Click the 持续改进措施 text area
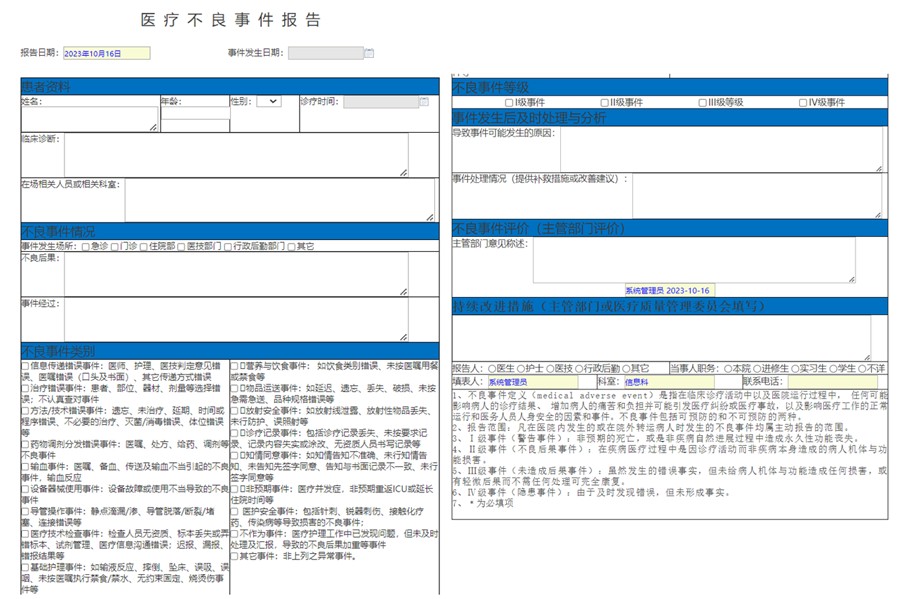This screenshot has width=899, height=599. pos(662,338)
